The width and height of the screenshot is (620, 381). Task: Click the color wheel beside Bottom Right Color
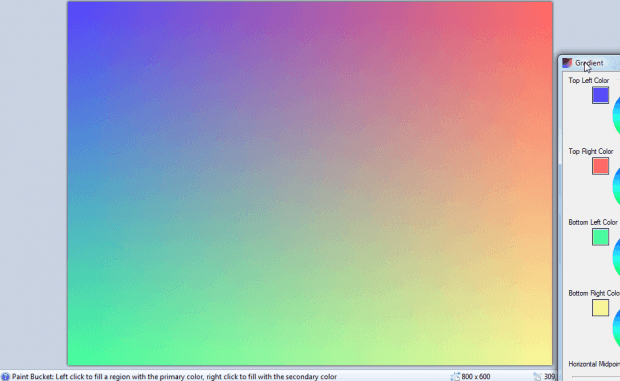tap(616, 328)
